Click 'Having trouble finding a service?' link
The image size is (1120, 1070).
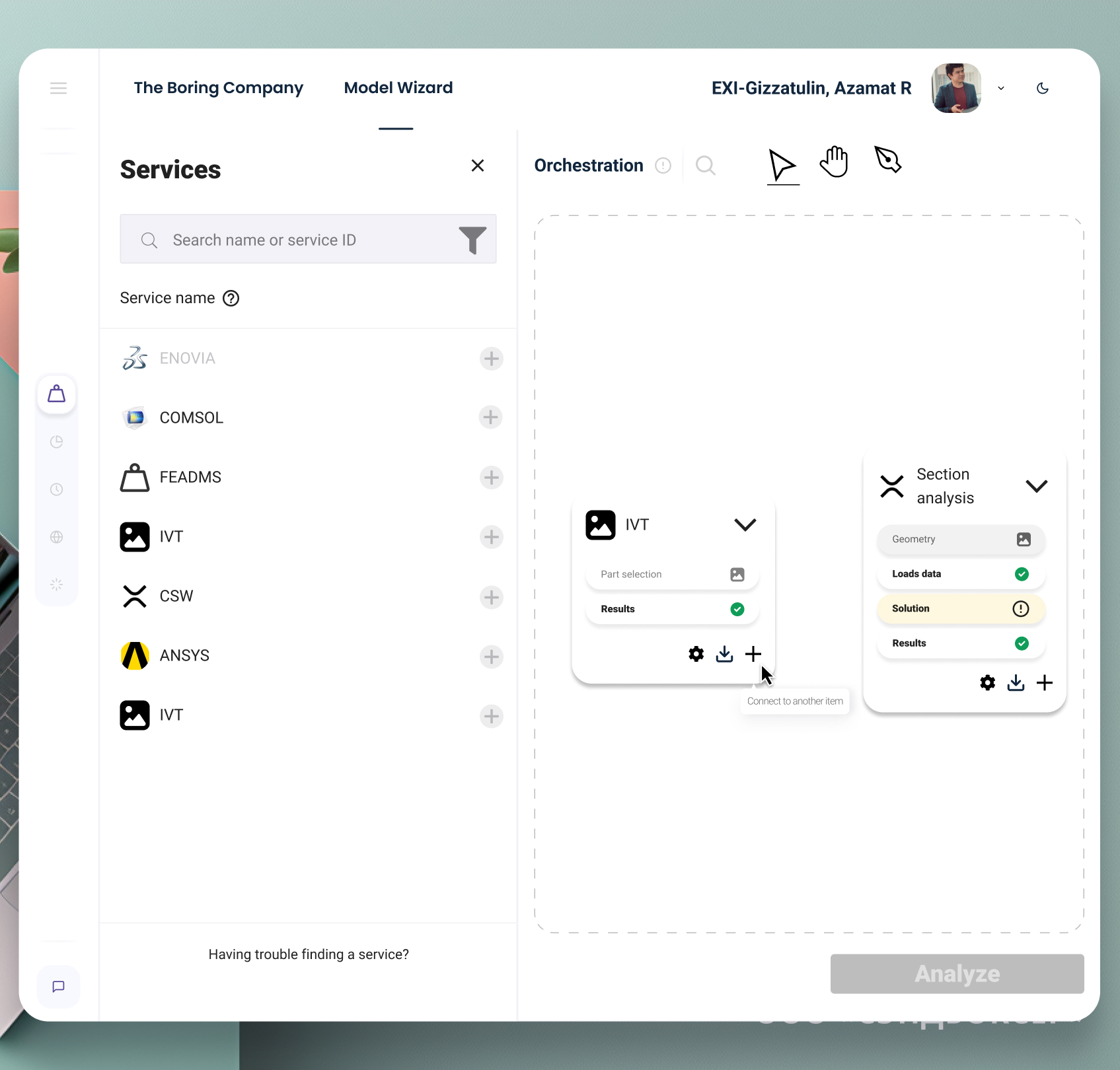[x=309, y=954]
